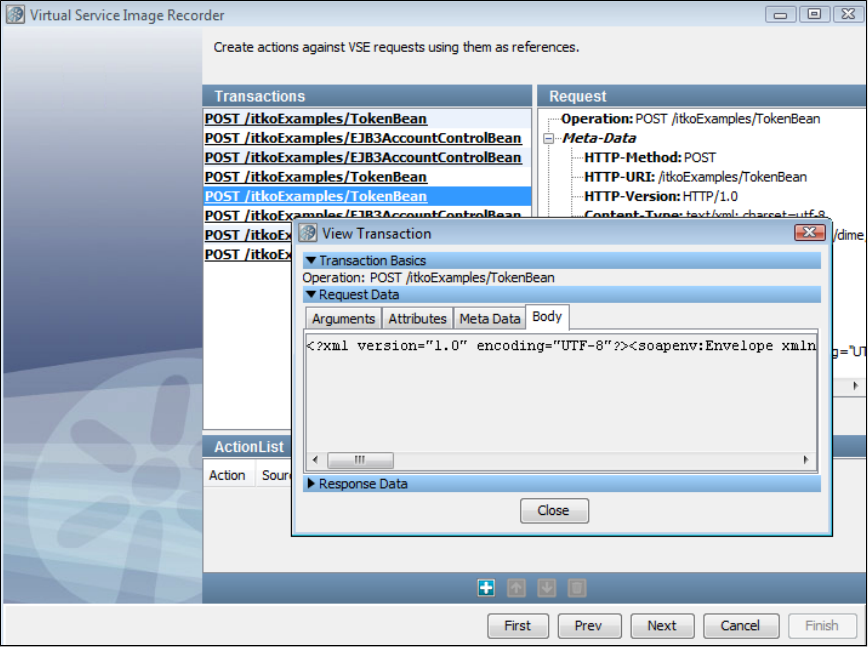Collapse the Transaction Basics section
The image size is (868, 647).
[x=311, y=260]
